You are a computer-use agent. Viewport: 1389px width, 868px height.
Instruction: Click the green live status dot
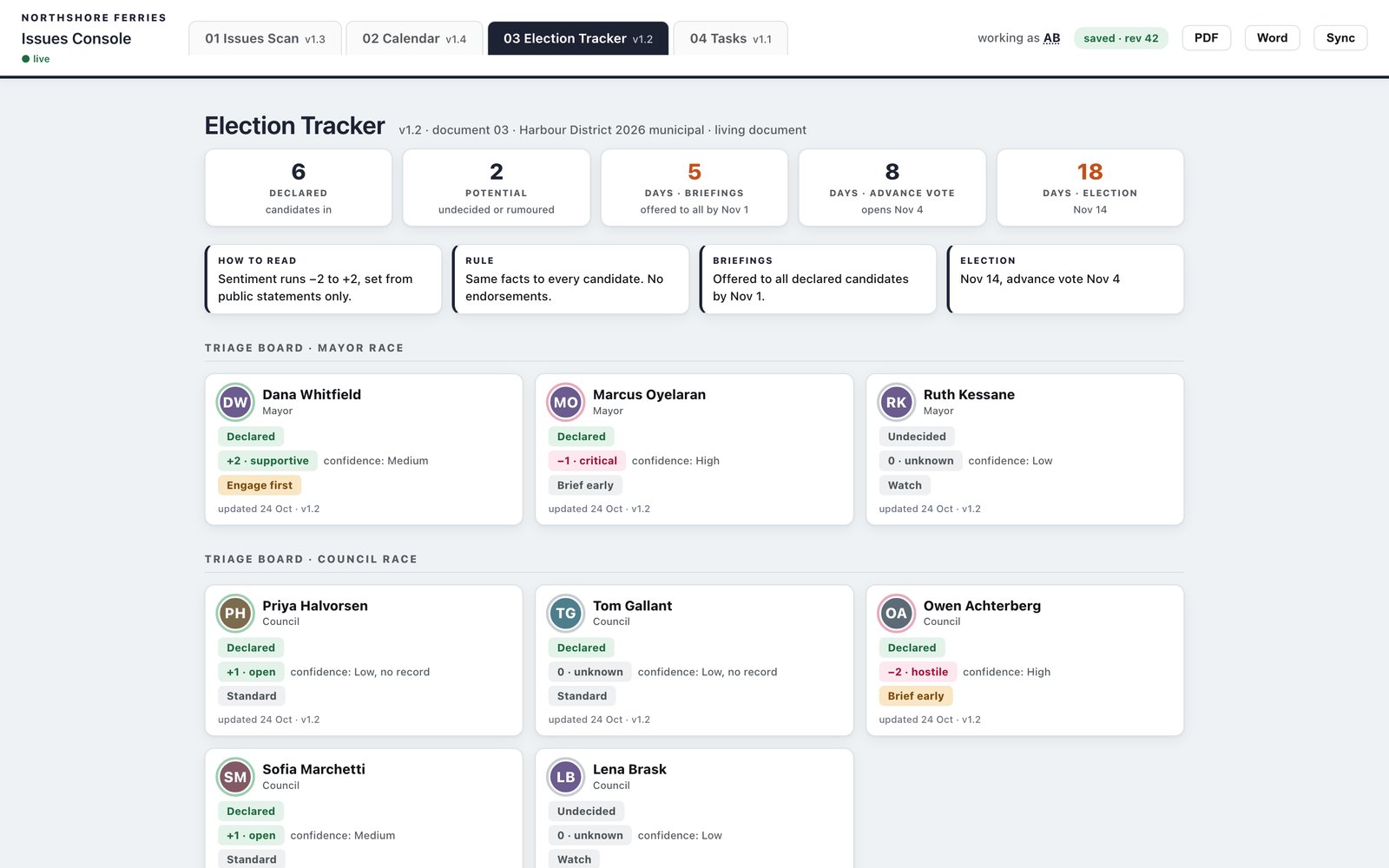point(26,59)
